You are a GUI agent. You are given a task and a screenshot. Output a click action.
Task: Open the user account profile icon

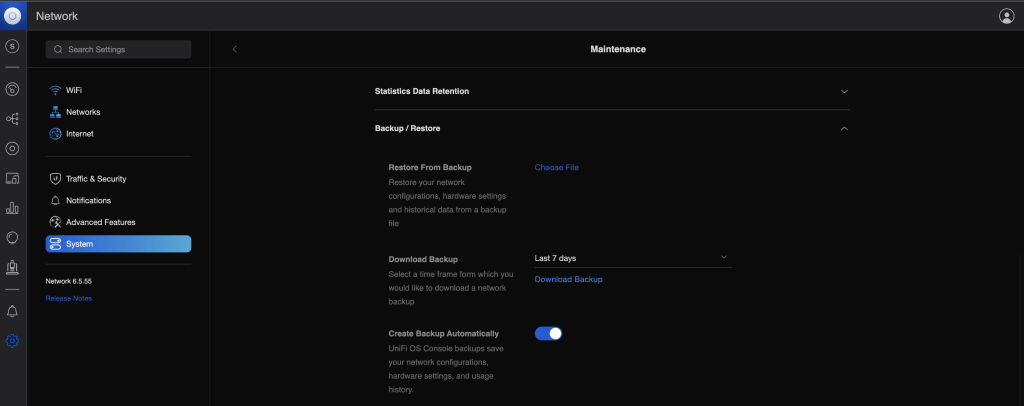pos(1006,16)
